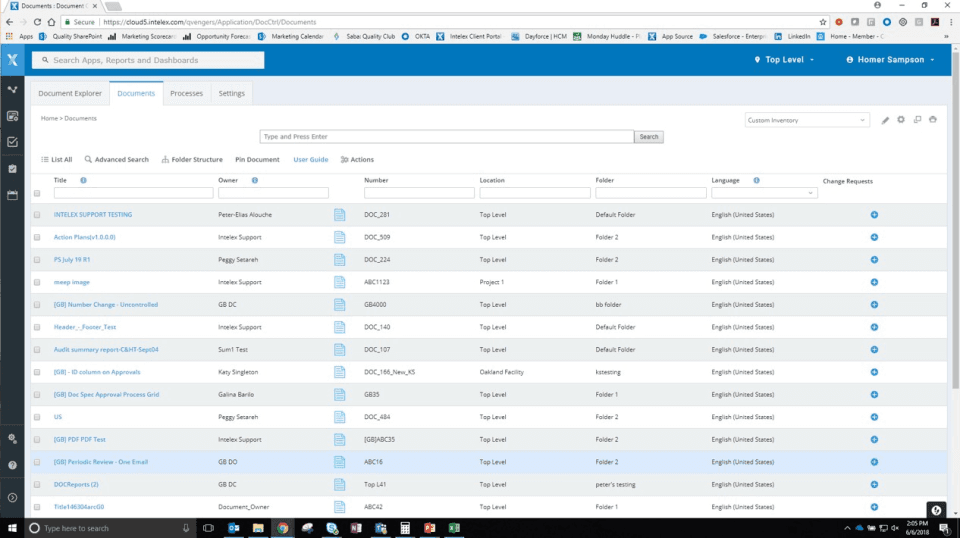Click the sidebar workflow graph icon

click(12, 89)
